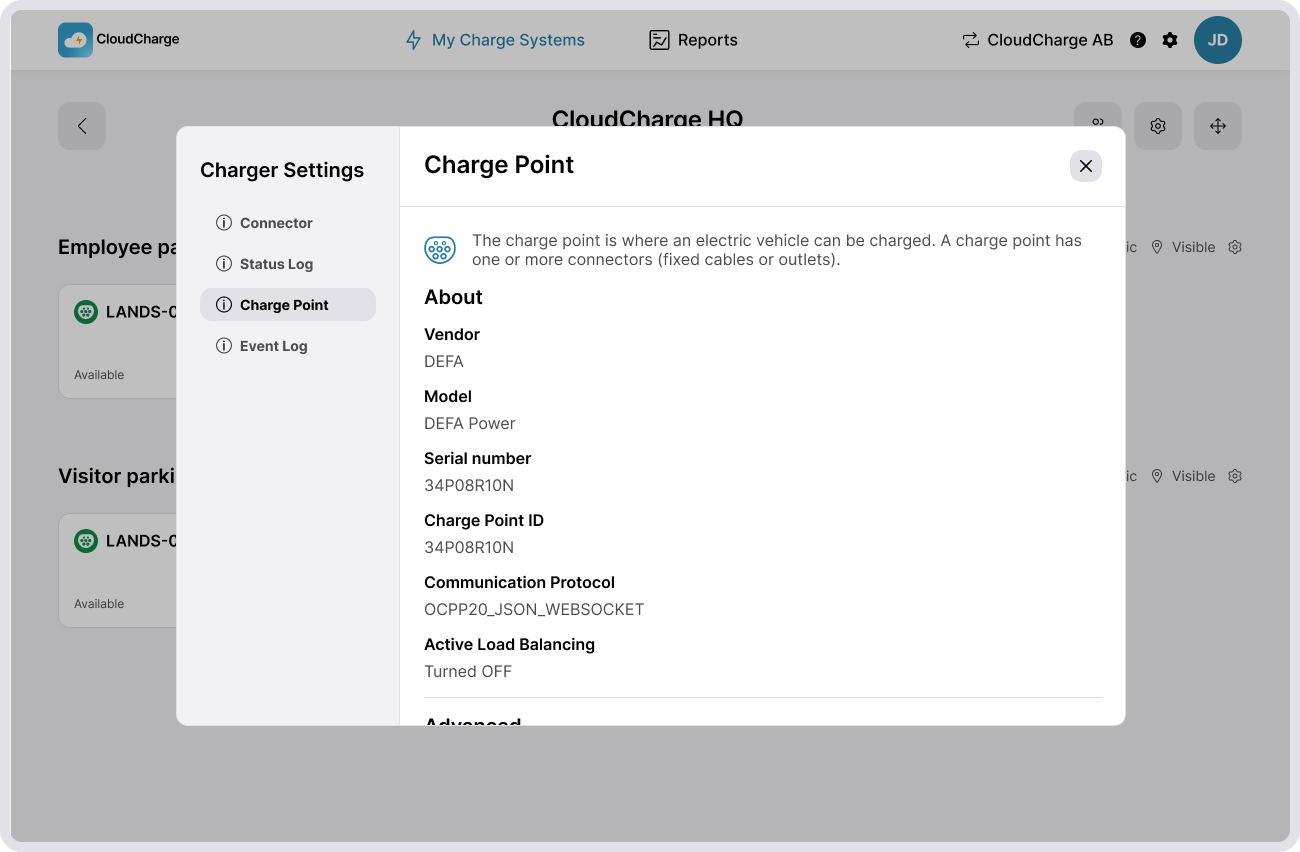Open the JD user avatar
Viewport: 1300px width, 852px height.
(1218, 40)
